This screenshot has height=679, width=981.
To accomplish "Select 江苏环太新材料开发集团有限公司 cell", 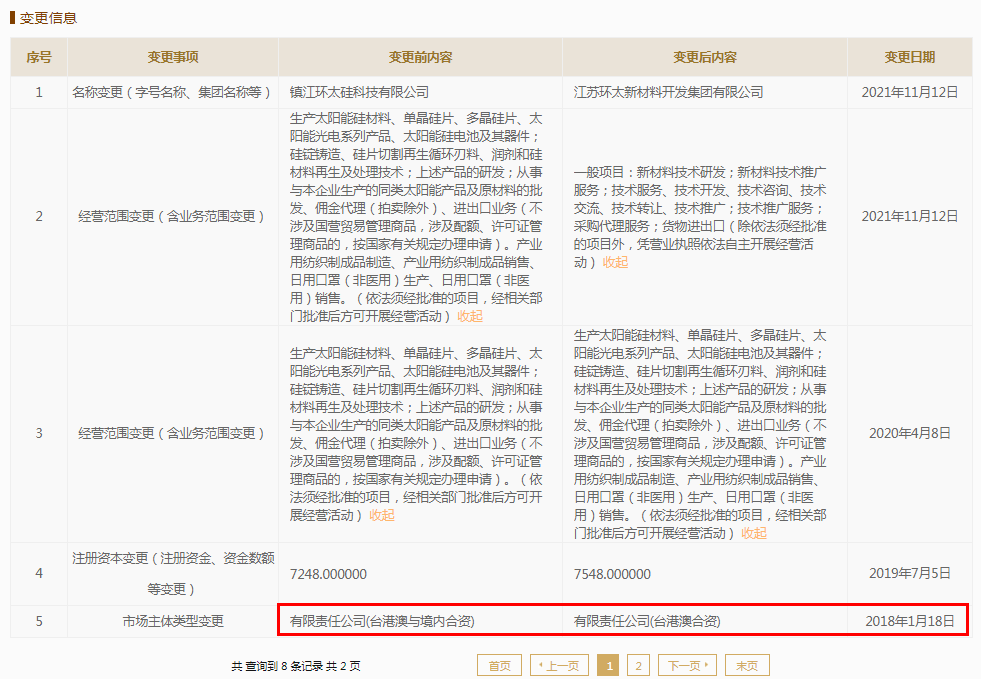I will click(704, 93).
